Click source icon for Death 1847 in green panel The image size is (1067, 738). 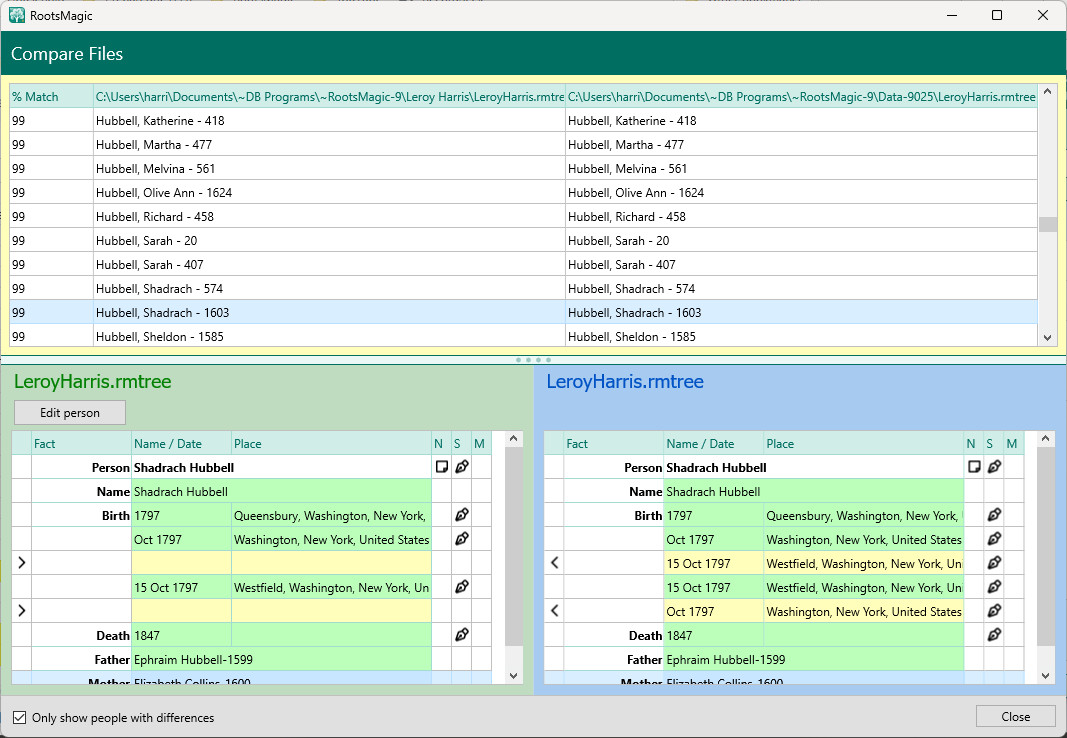click(461, 635)
